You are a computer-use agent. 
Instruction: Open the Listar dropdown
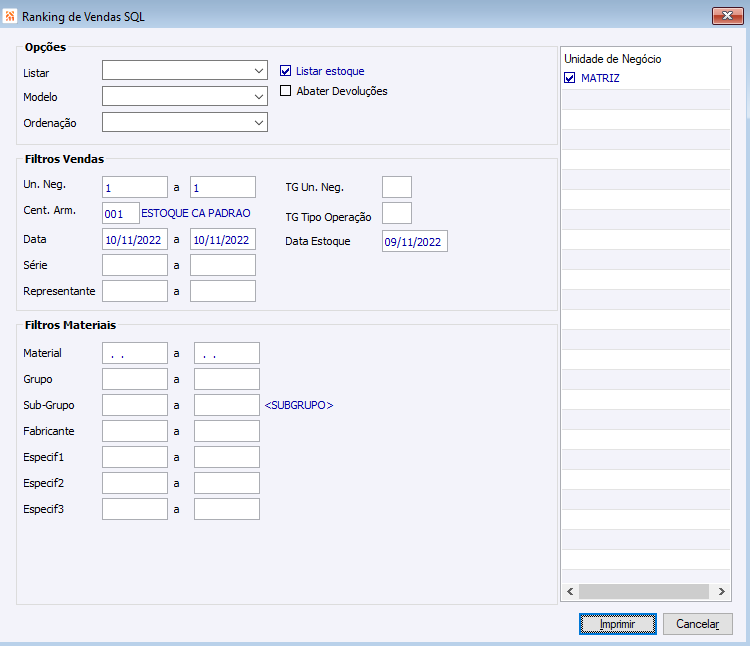(x=185, y=70)
